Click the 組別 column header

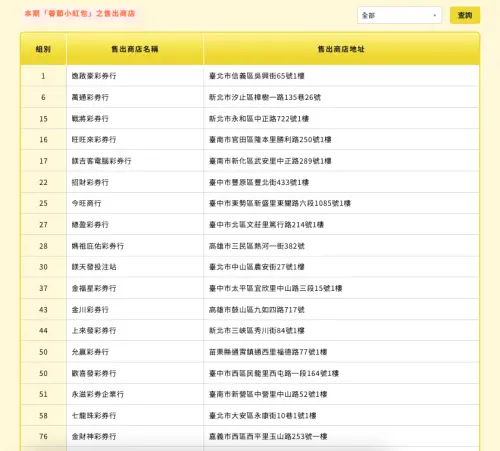pyautogui.click(x=43, y=49)
